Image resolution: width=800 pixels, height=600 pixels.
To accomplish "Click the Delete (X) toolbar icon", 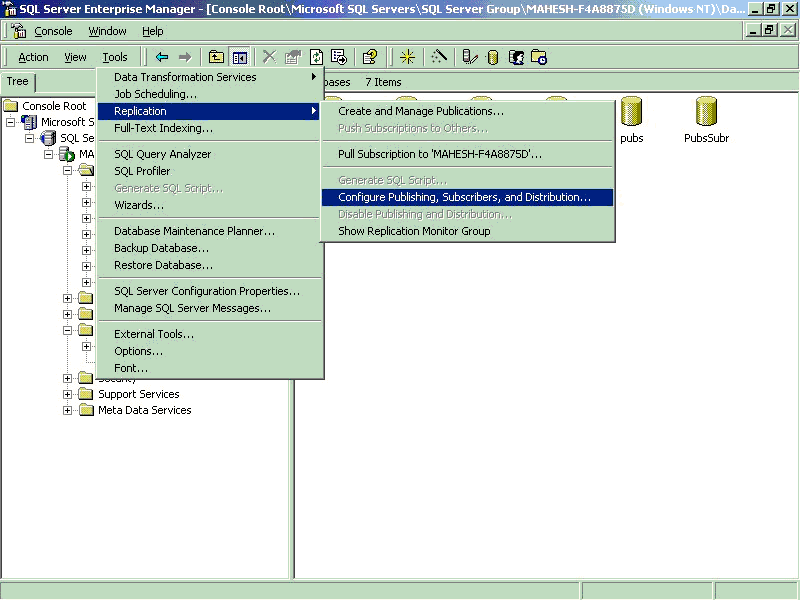I will pyautogui.click(x=269, y=57).
